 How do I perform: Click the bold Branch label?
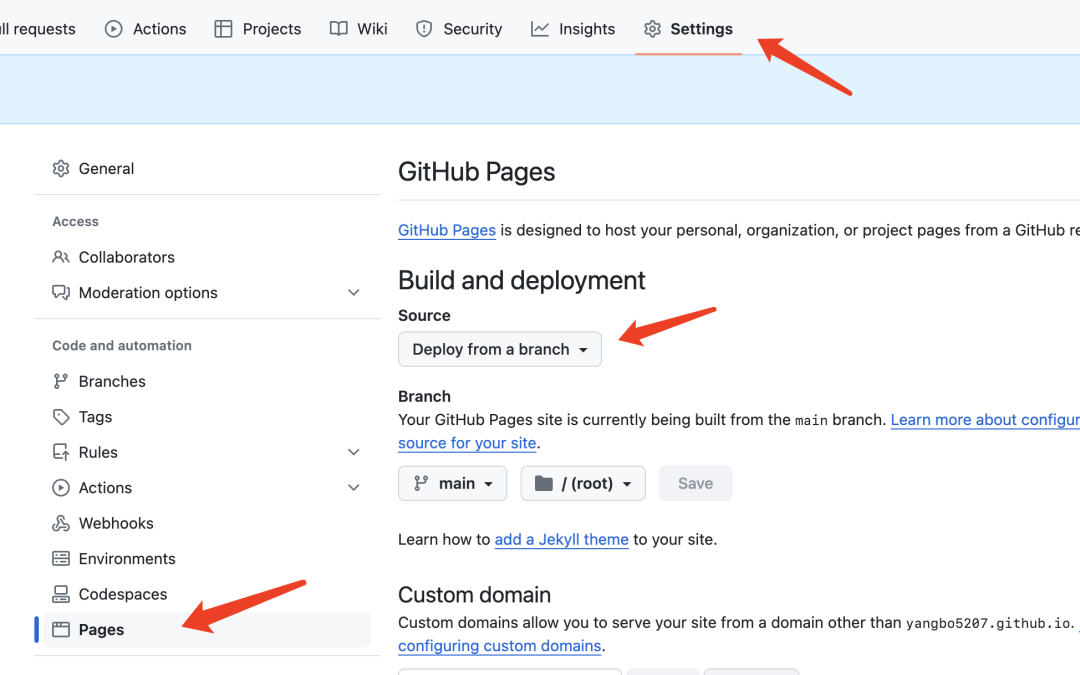coord(424,397)
